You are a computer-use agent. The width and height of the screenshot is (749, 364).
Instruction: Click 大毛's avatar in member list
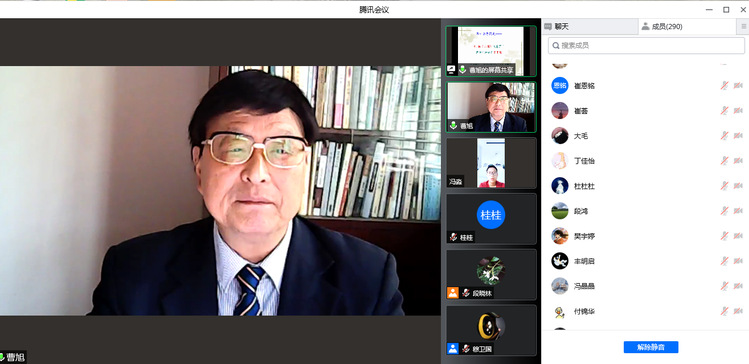pyautogui.click(x=560, y=136)
